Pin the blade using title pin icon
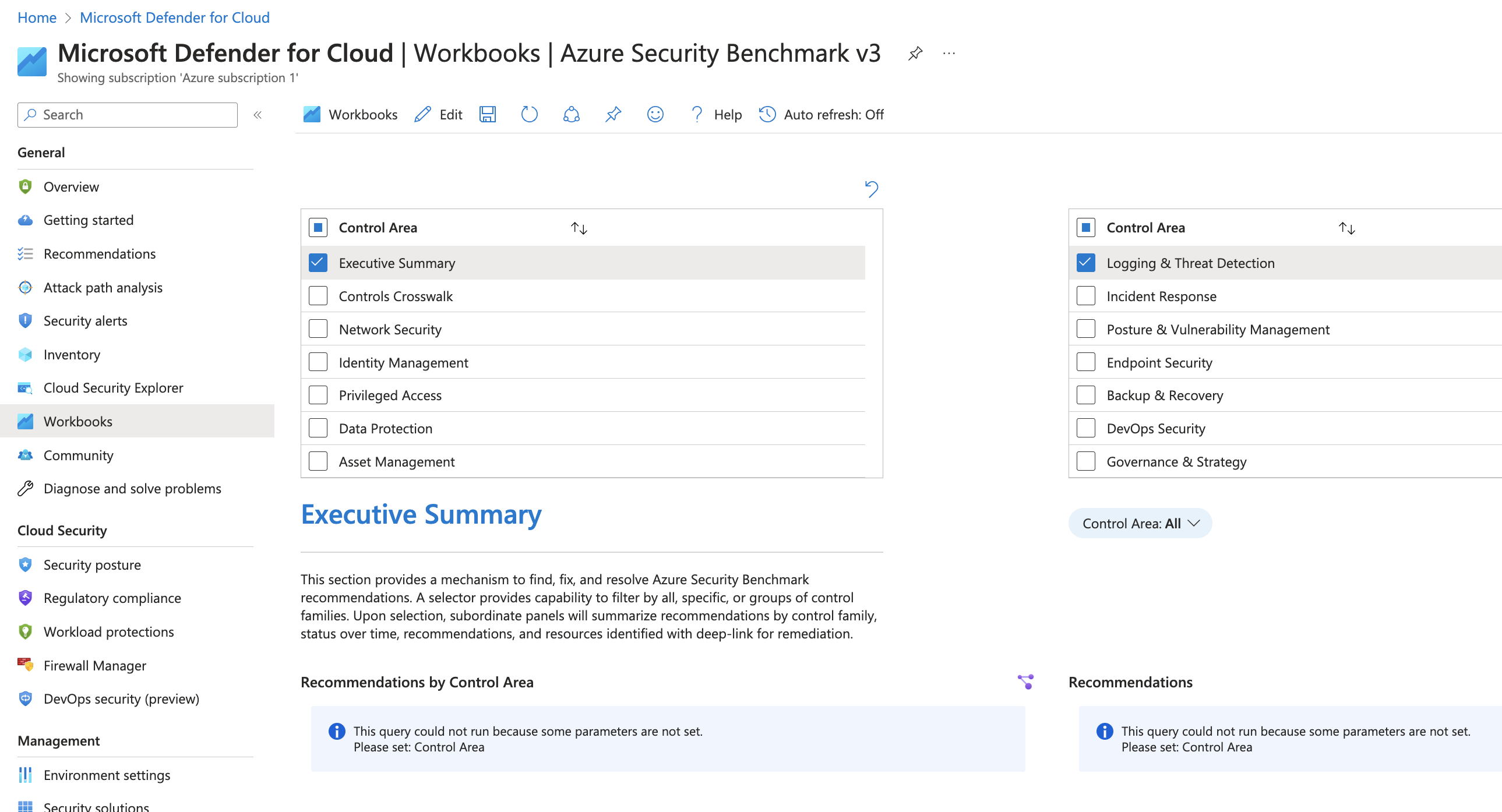Viewport: 1502px width, 812px height. (x=915, y=54)
